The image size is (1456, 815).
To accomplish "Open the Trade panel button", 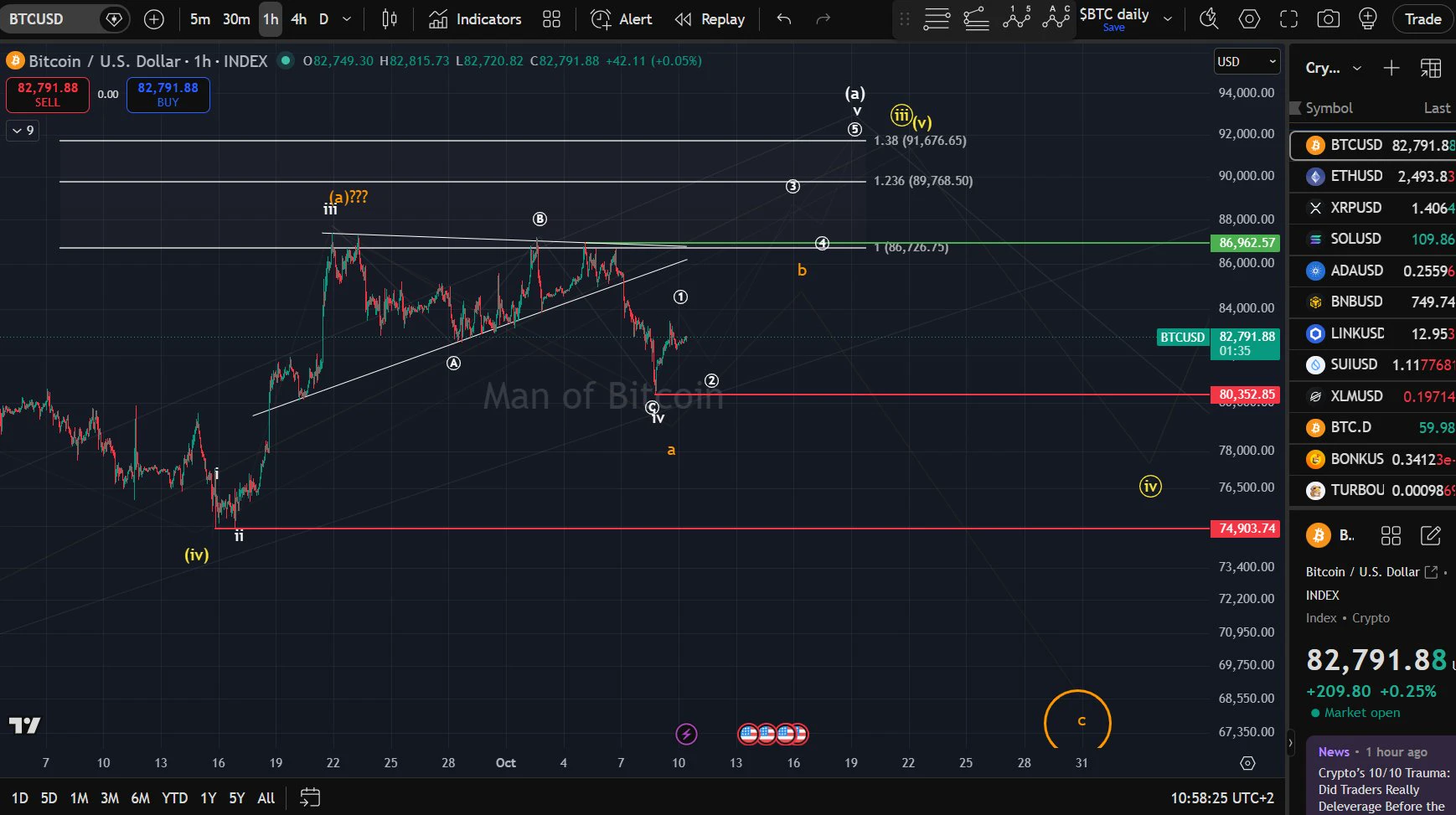I will [1422, 18].
